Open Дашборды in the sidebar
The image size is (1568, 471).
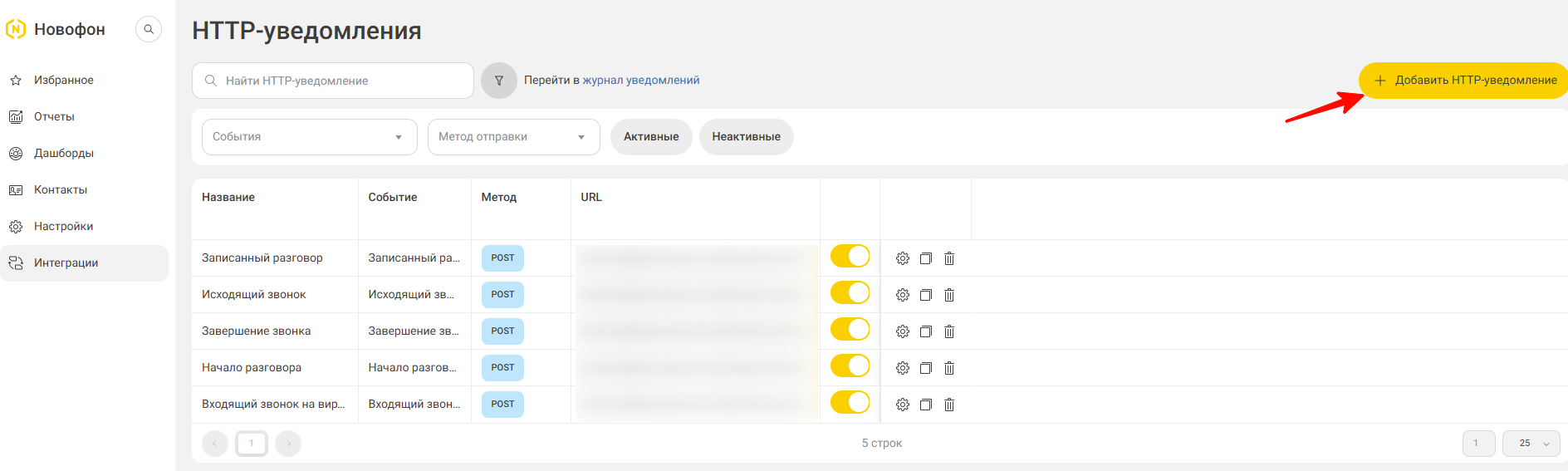click(85, 154)
